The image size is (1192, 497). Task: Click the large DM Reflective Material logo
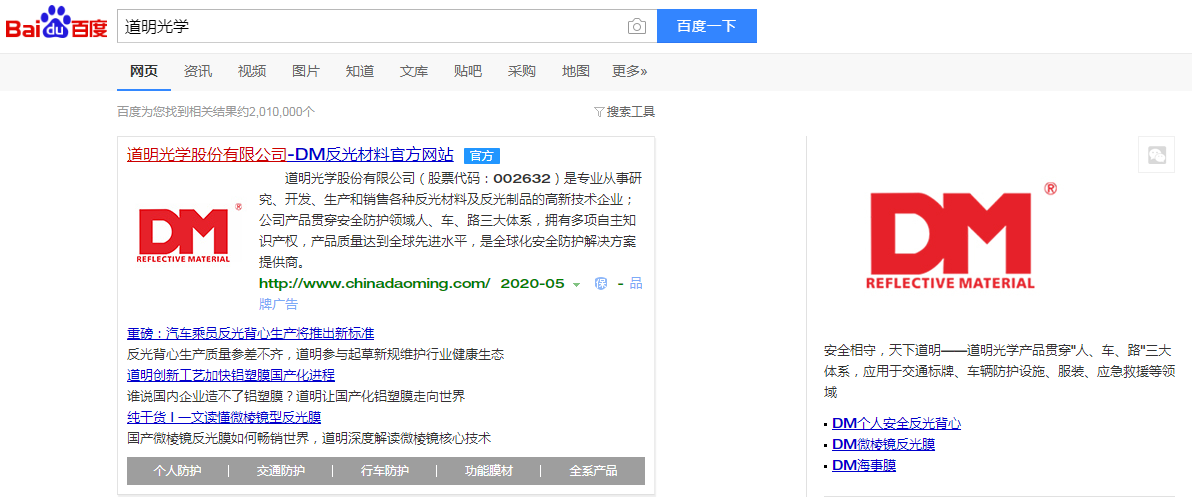[x=961, y=236]
